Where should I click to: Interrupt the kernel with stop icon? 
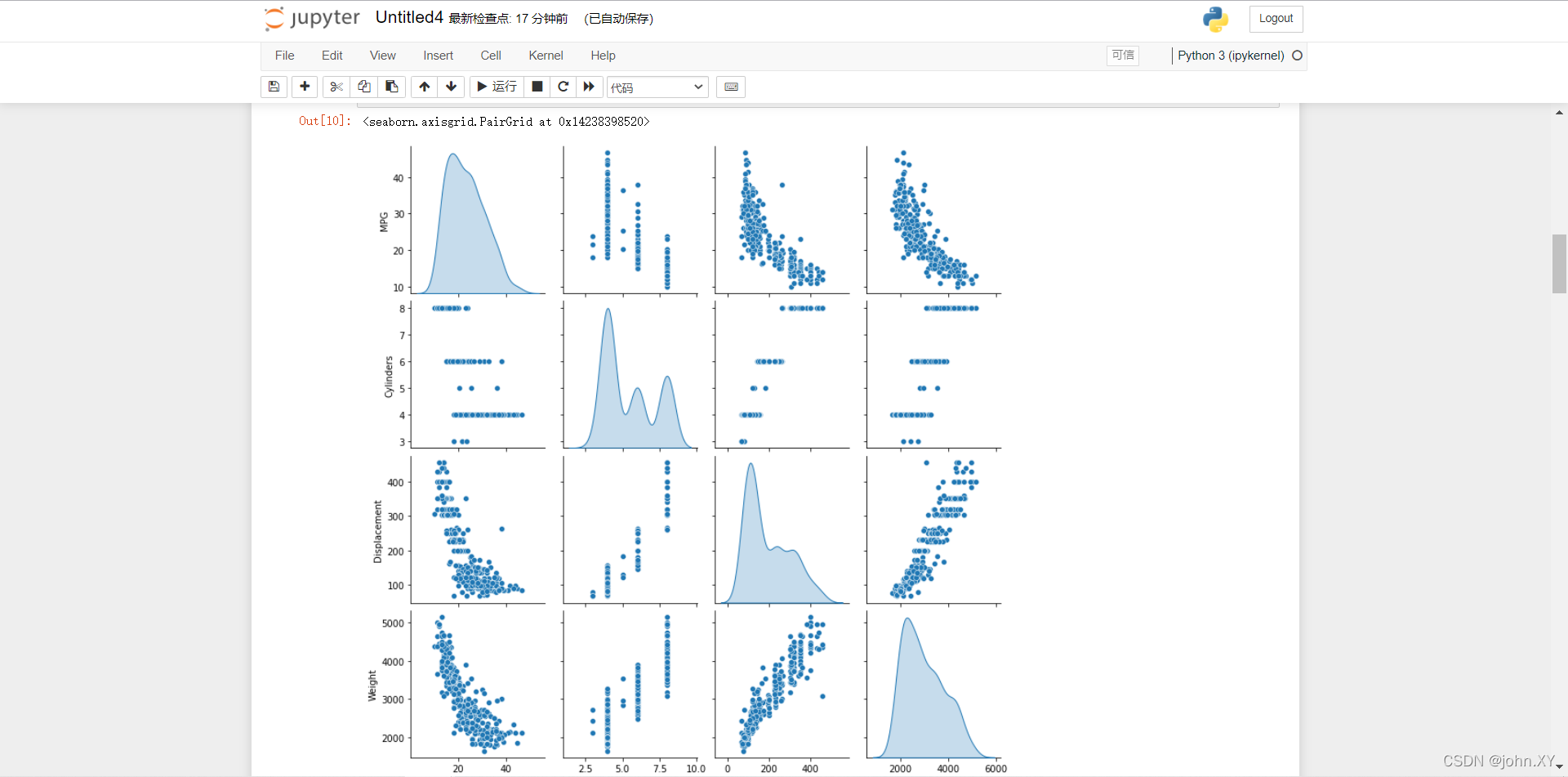click(x=537, y=87)
